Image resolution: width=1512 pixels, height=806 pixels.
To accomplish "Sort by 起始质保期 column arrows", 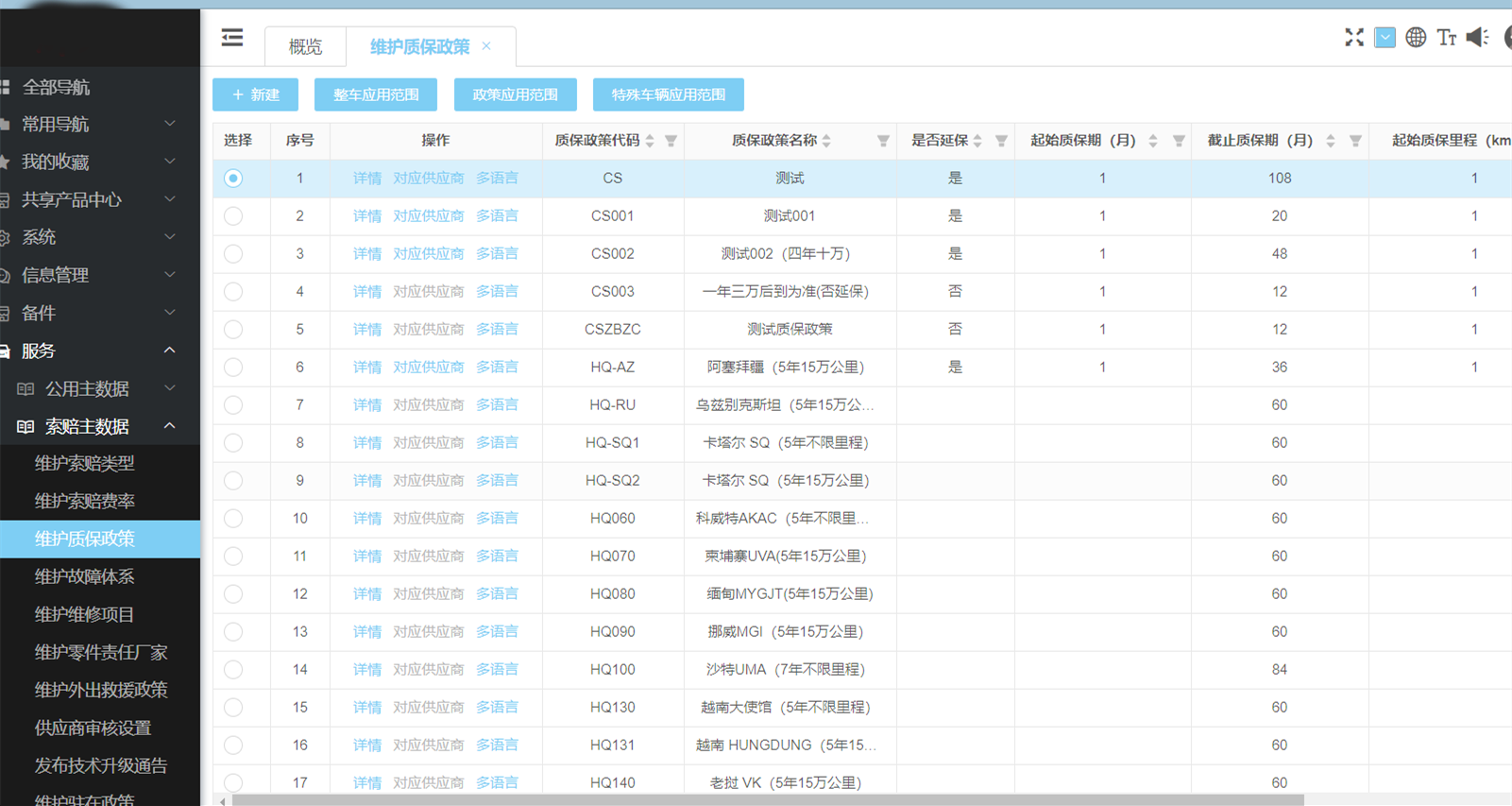I will (1153, 141).
